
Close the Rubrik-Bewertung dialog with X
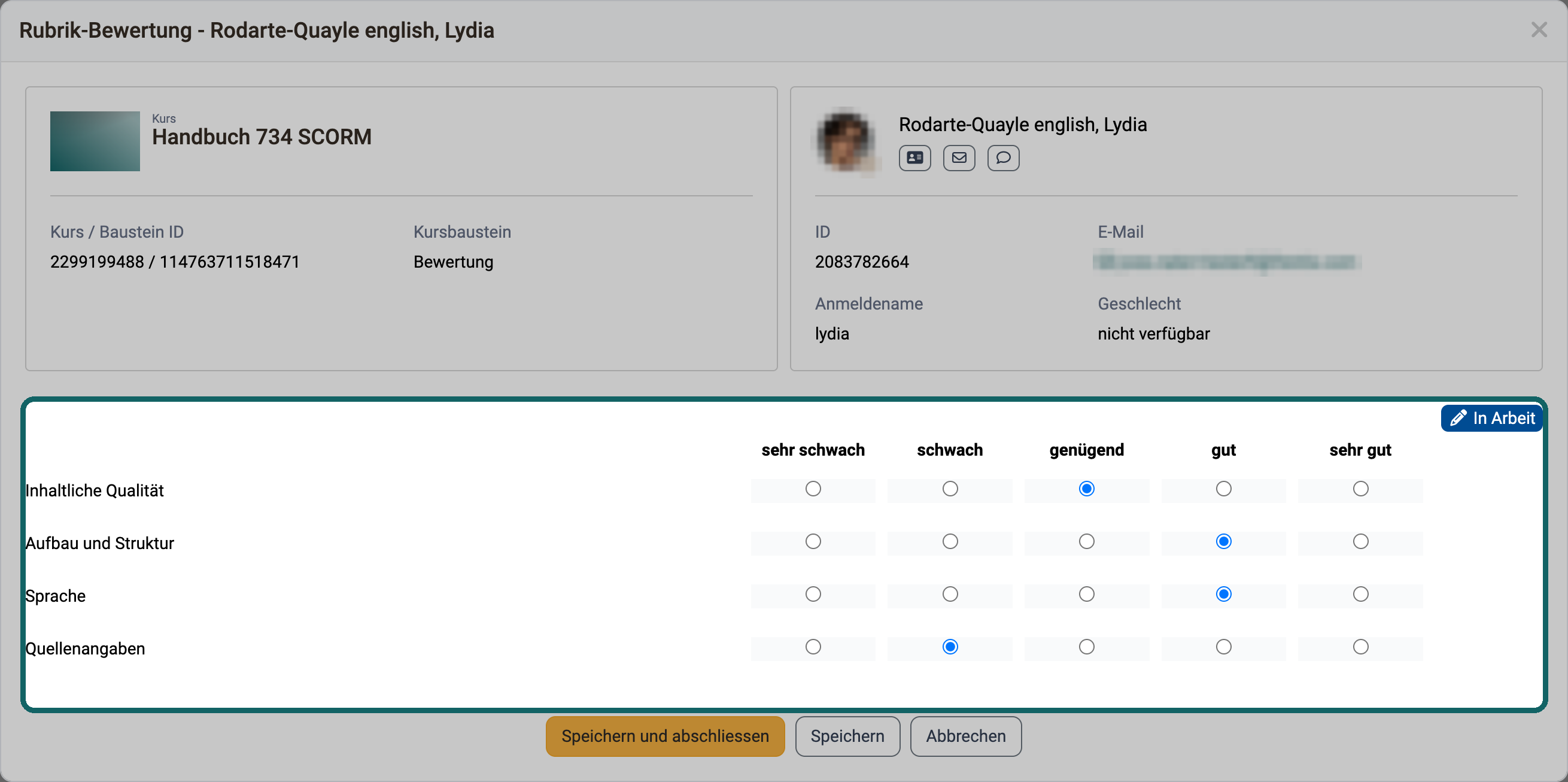(x=1539, y=30)
